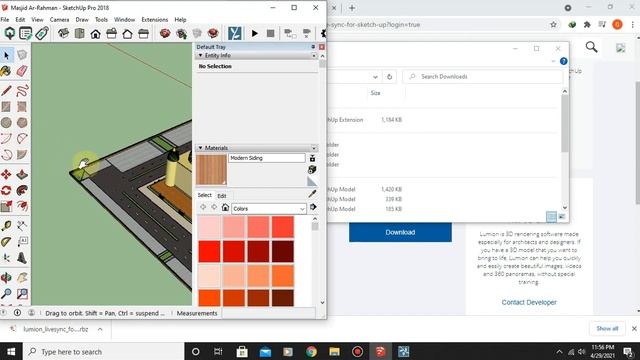Click the Sample Paint eyedropper icon
Screen dimensions: 640x360
[x=312, y=194]
